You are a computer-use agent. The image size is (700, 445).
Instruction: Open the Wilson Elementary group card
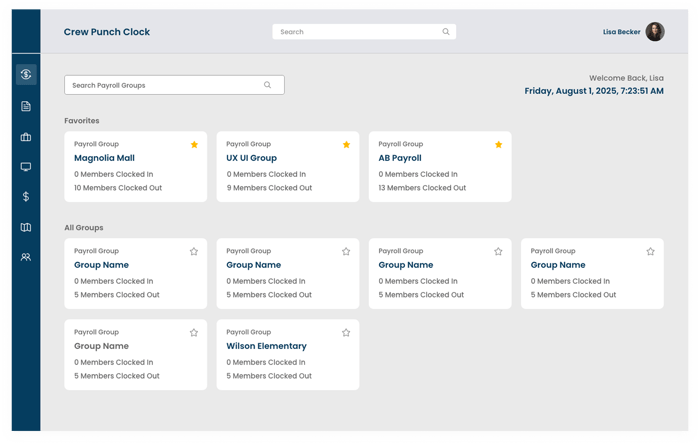(266, 346)
